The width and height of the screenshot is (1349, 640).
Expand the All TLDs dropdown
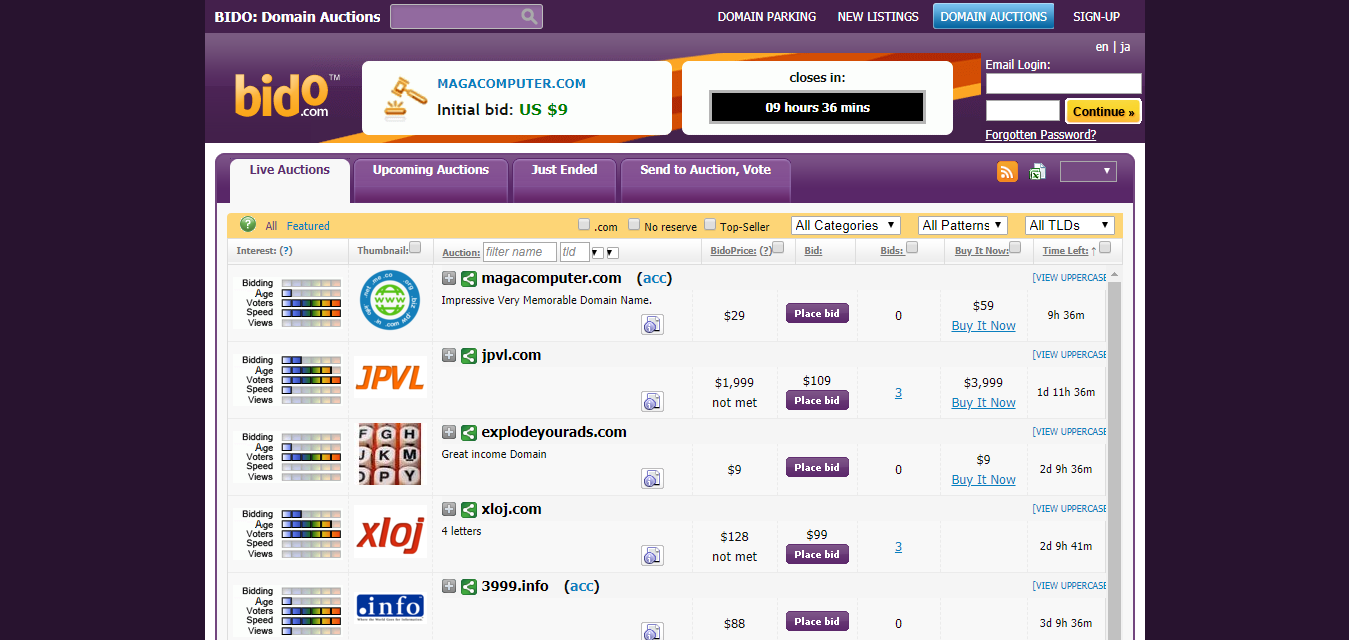coord(1069,225)
